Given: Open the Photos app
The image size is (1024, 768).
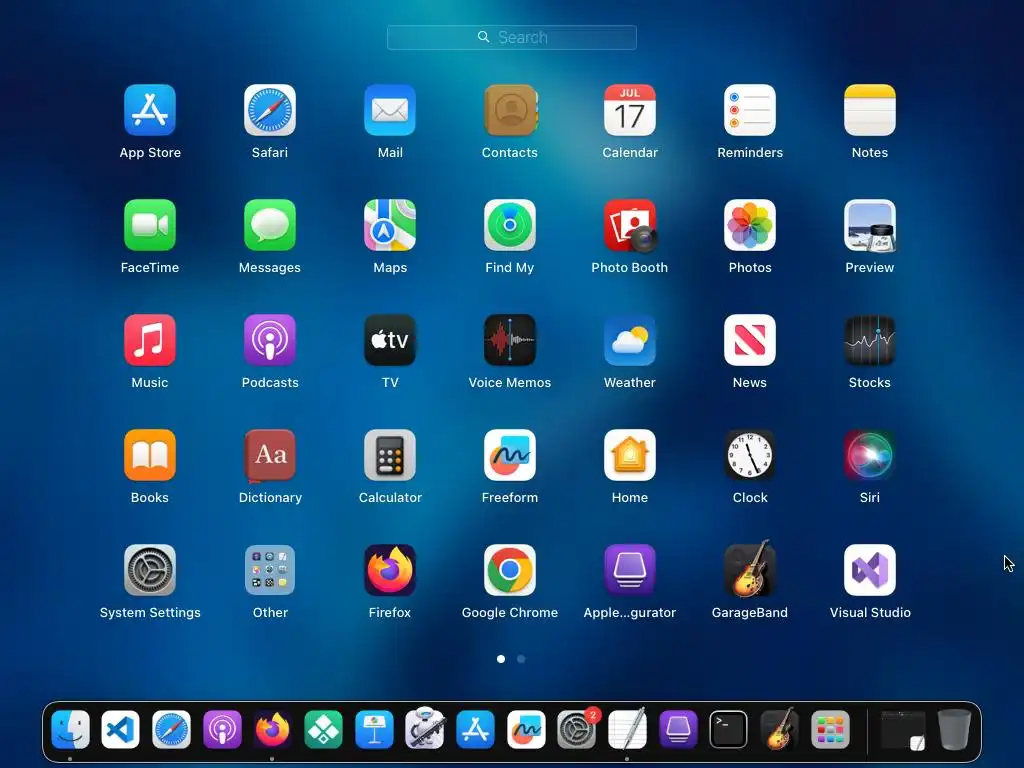Looking at the screenshot, I should coord(750,225).
